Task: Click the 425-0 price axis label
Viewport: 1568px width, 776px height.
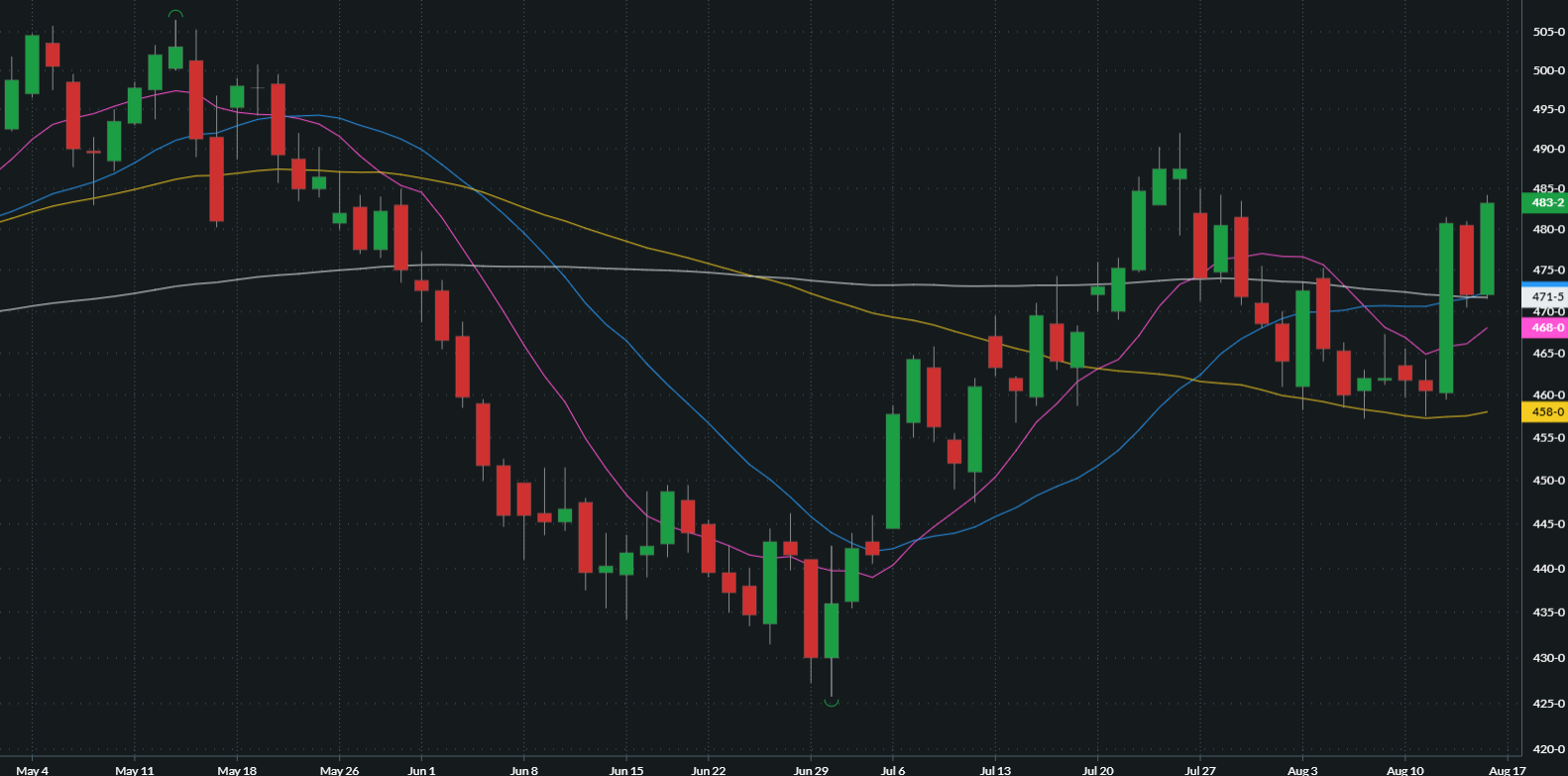Action: tap(1548, 704)
